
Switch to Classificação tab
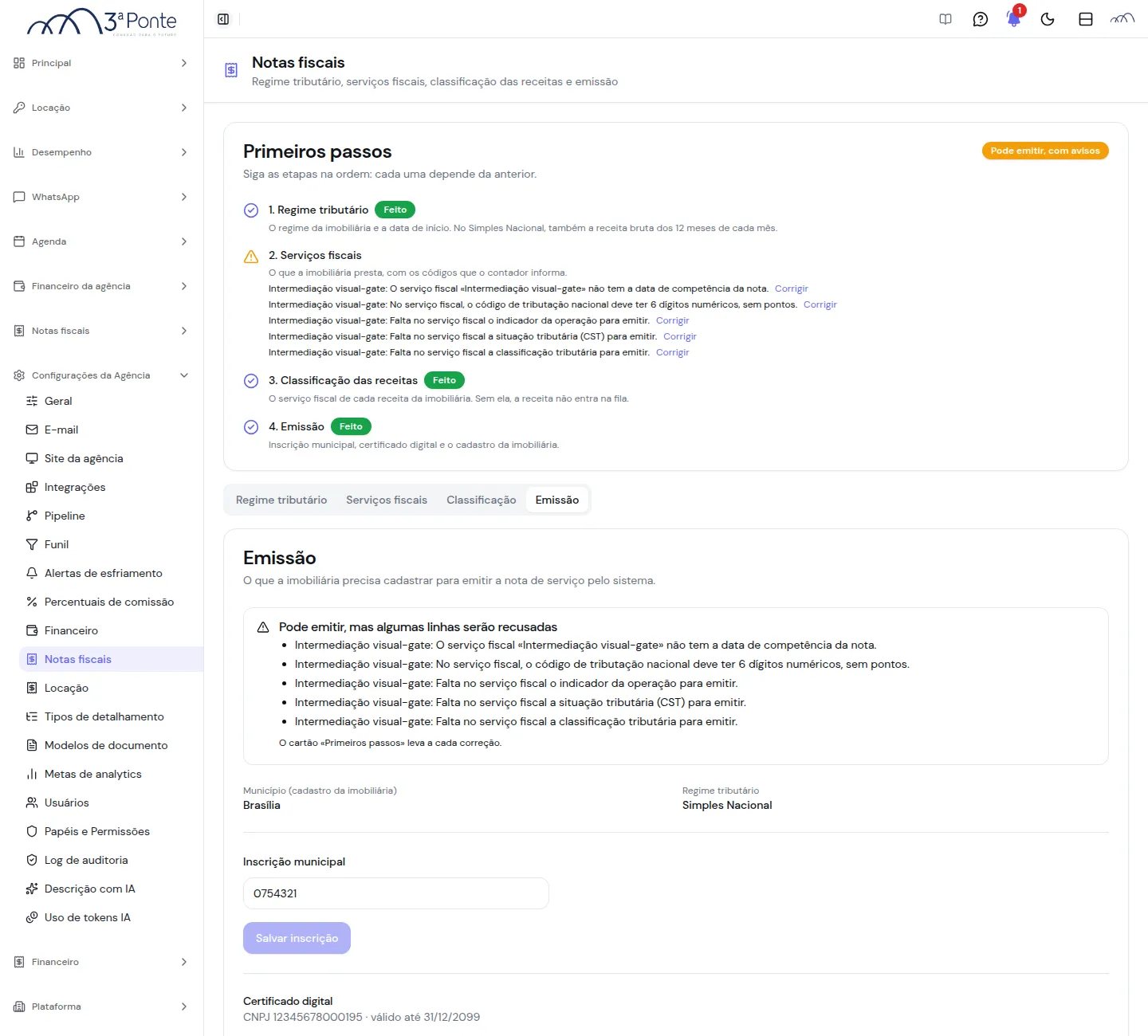pos(482,500)
